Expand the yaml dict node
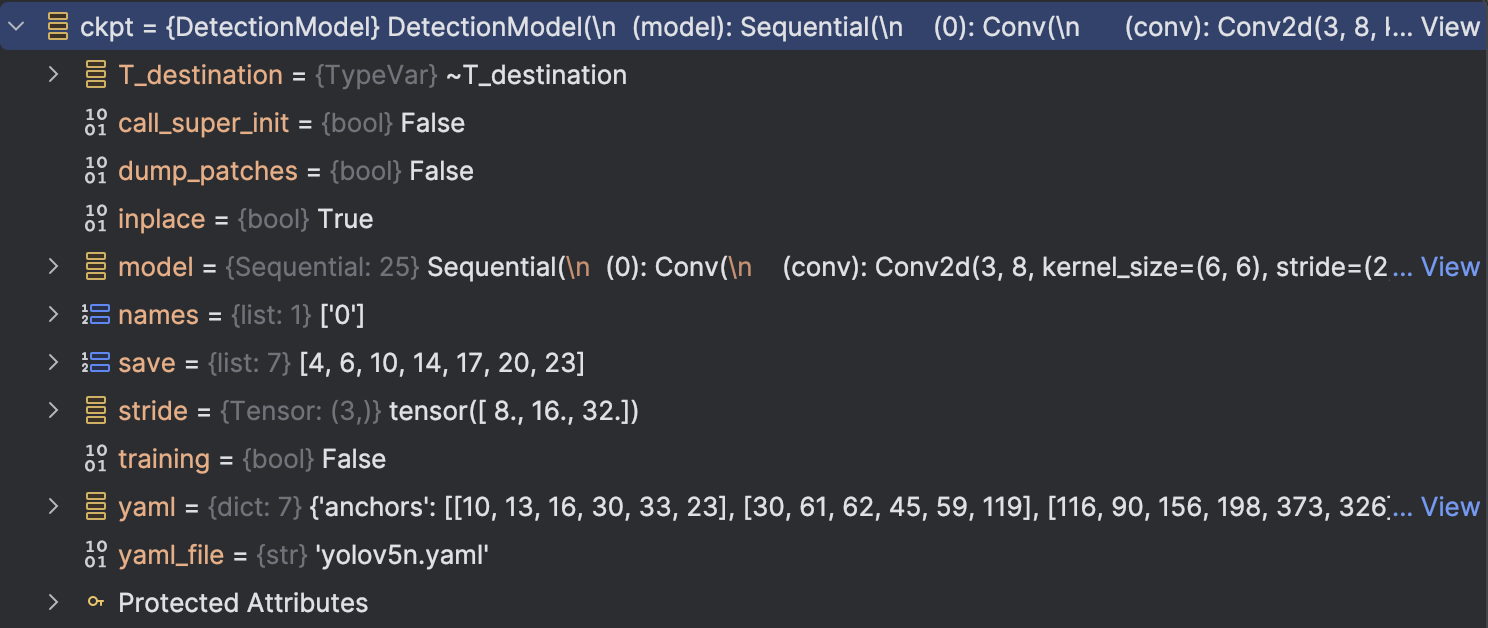Image resolution: width=1488 pixels, height=628 pixels. click(53, 506)
